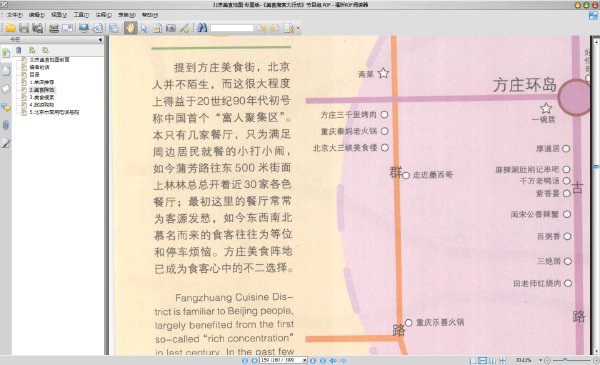Screen dimensions: 600x365
Task: Open the 文件 menu
Action: pyautogui.click(x=15, y=15)
